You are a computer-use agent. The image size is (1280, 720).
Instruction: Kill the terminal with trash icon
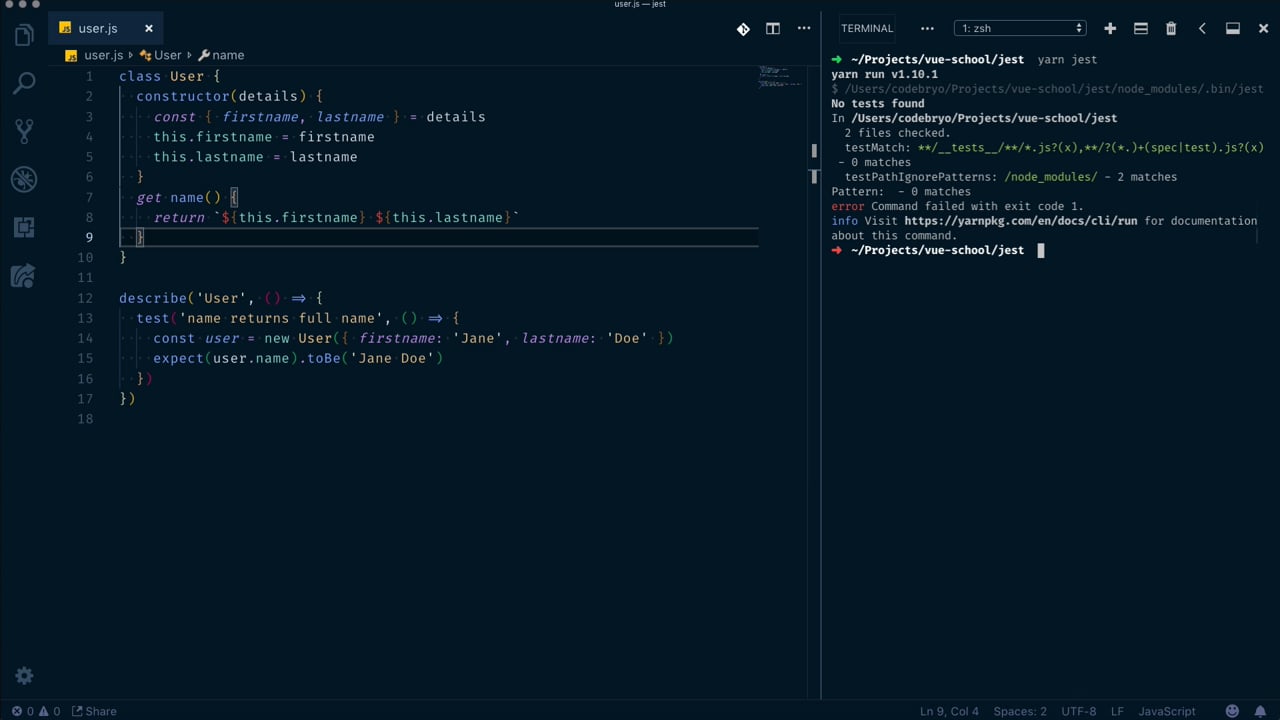[x=1171, y=29]
